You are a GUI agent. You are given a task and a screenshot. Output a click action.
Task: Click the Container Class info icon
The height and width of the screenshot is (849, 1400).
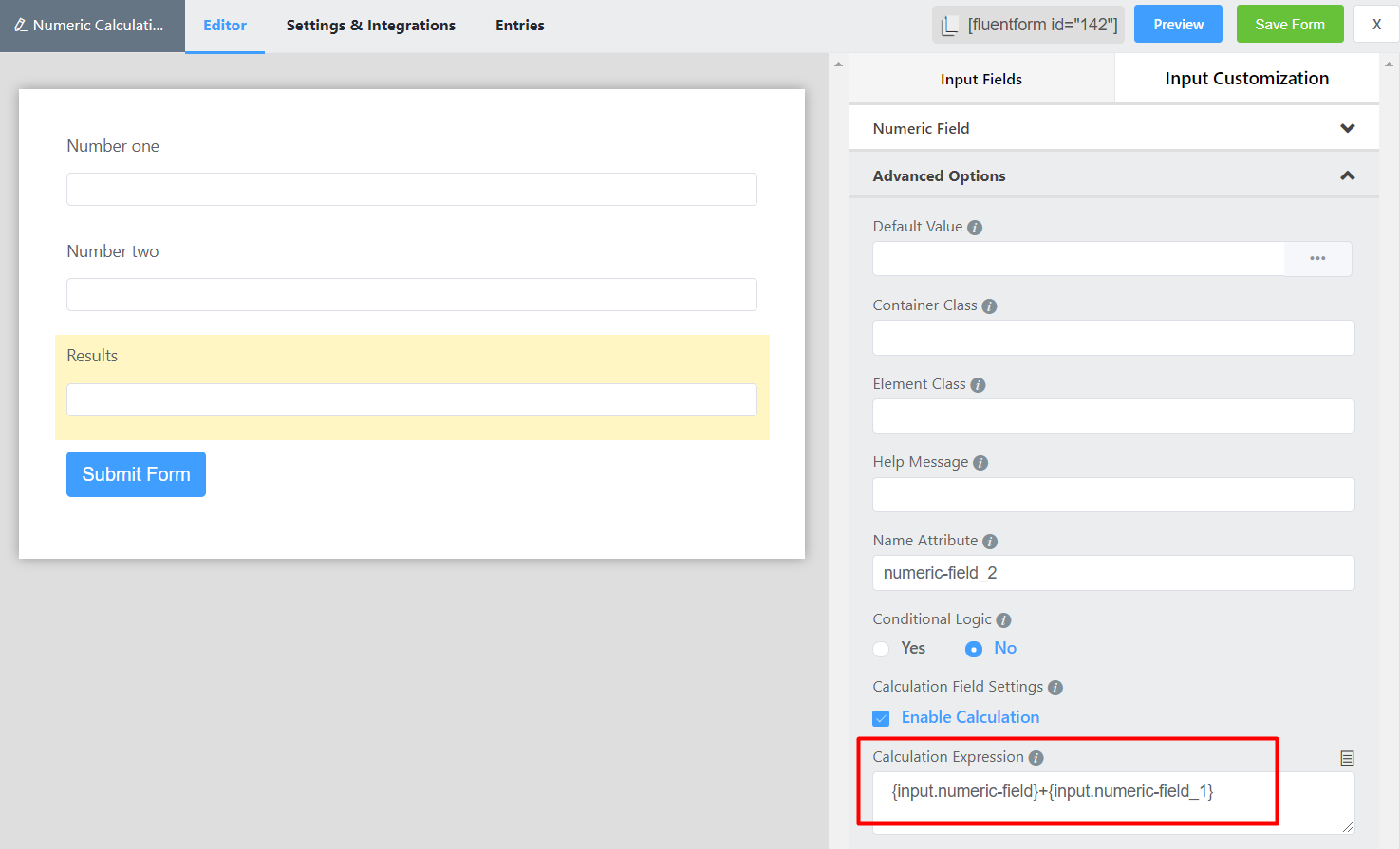[989, 306]
